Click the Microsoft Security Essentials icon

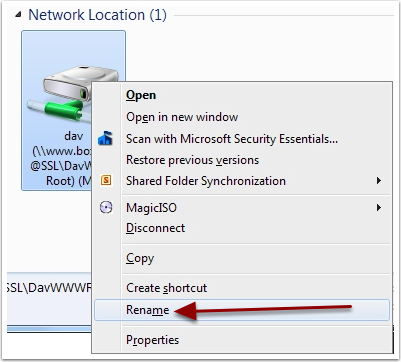pyautogui.click(x=105, y=138)
